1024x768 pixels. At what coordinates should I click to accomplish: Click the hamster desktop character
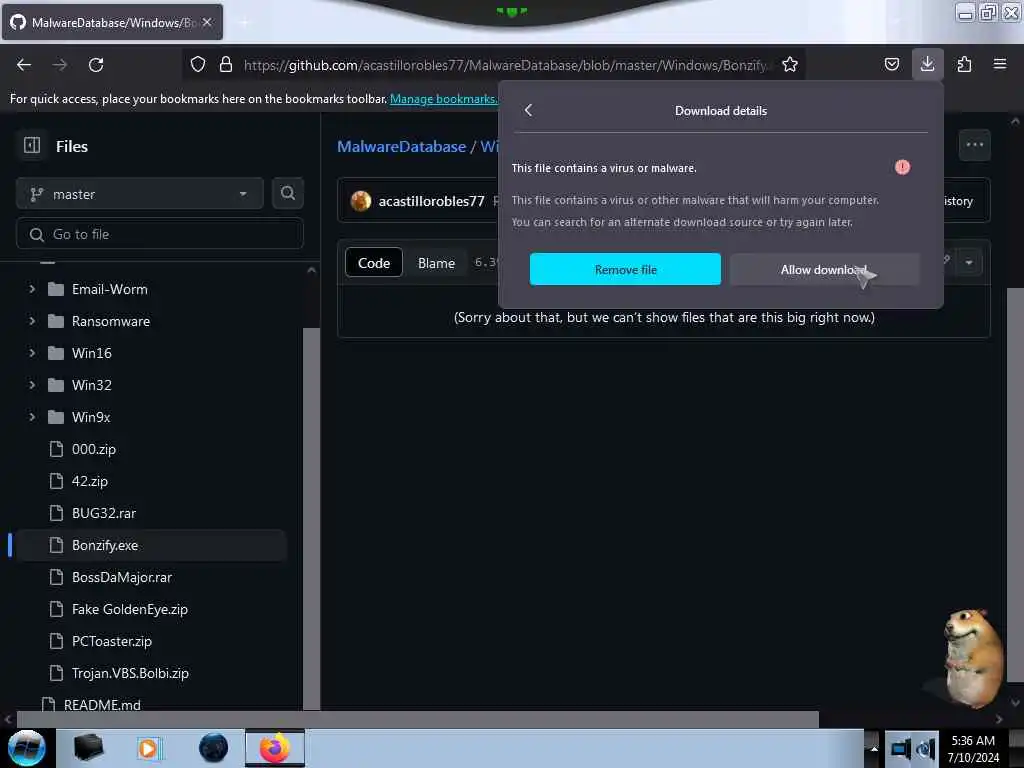[972, 658]
